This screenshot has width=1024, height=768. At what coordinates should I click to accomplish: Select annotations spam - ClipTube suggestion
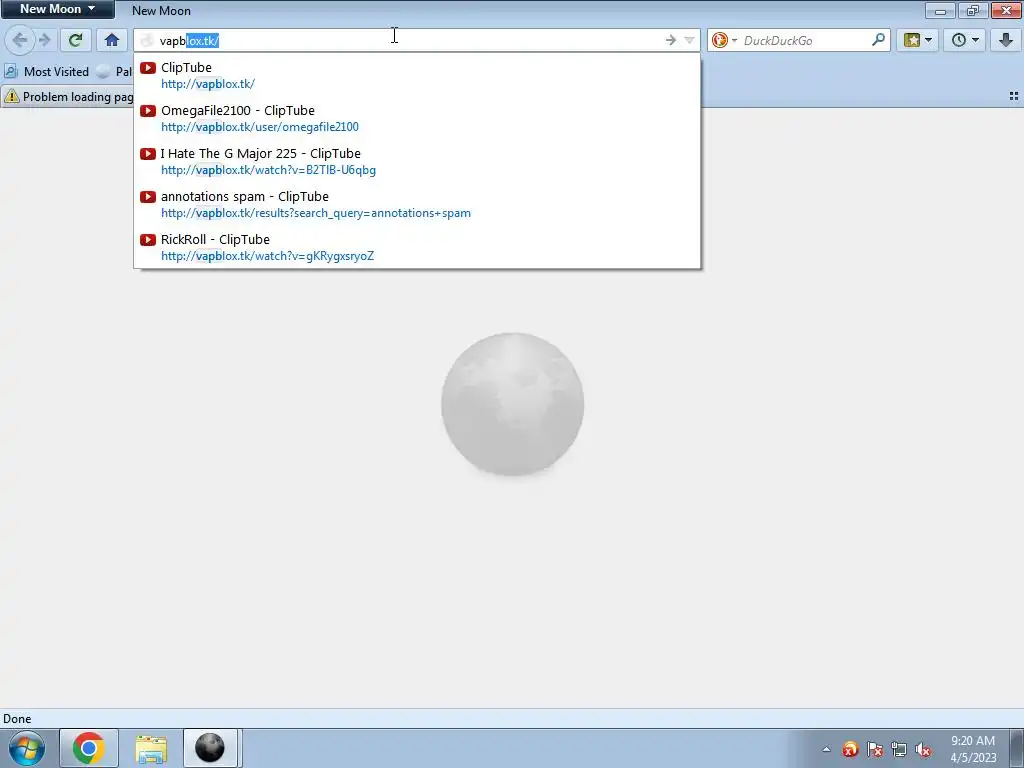coord(417,204)
